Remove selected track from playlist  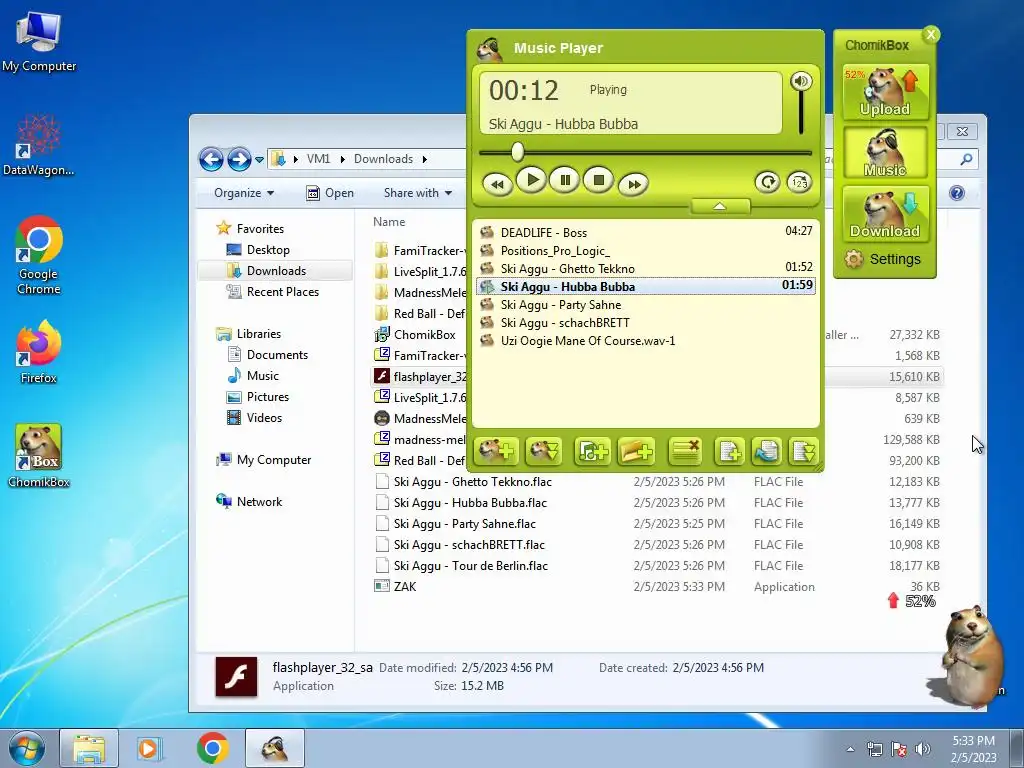[x=685, y=451]
